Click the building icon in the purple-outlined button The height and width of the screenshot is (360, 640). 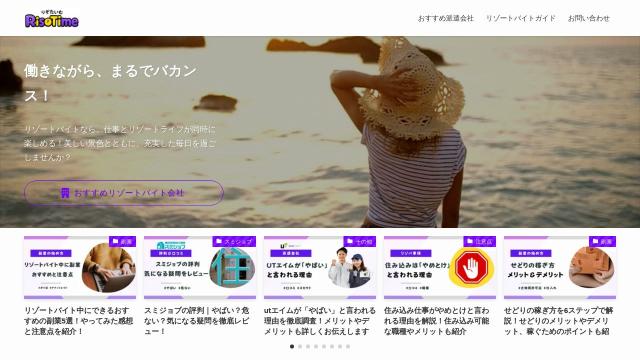click(x=65, y=193)
